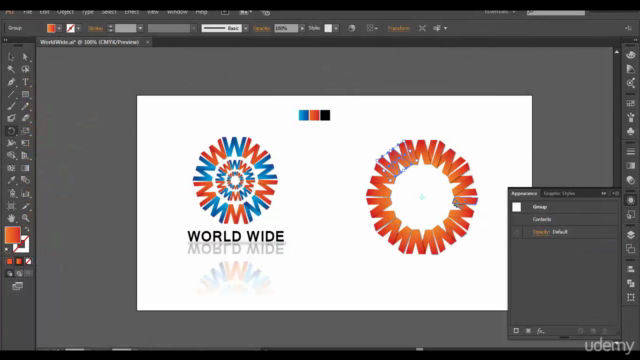Change the screen mode at toolbar bottom
This screenshot has width=640, height=360.
click(x=17, y=286)
